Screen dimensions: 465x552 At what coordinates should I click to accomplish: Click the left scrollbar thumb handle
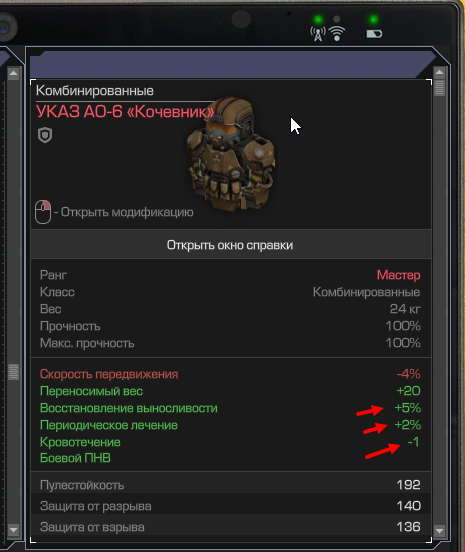pyautogui.click(x=13, y=372)
